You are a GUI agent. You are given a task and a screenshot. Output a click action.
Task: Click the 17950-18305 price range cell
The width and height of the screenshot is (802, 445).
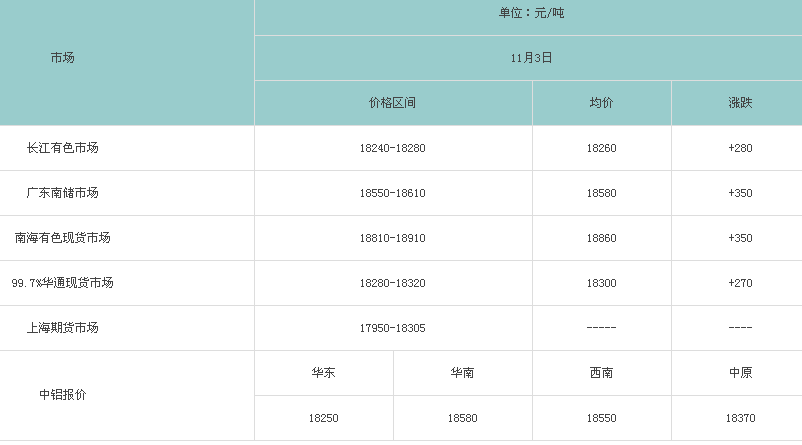coord(392,328)
